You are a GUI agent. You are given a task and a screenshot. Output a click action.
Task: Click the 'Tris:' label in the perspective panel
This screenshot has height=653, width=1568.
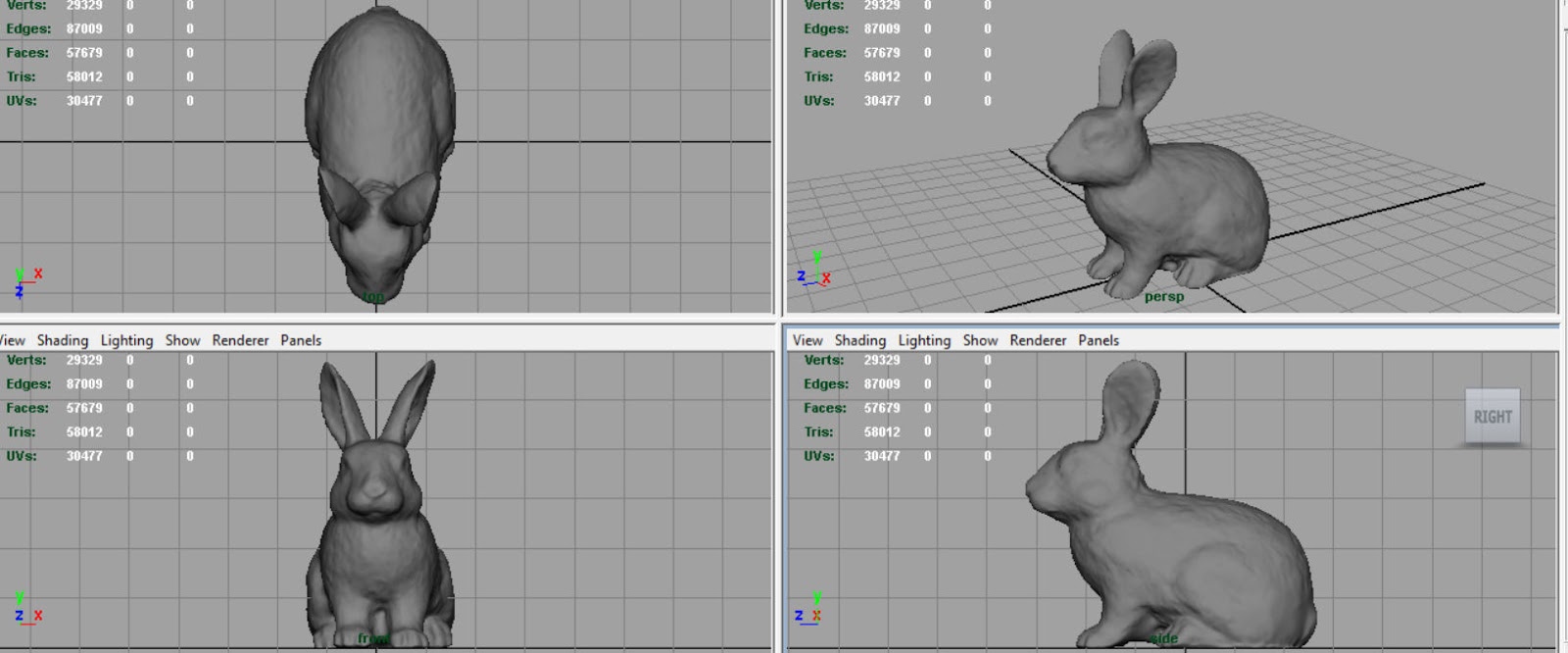pos(818,76)
